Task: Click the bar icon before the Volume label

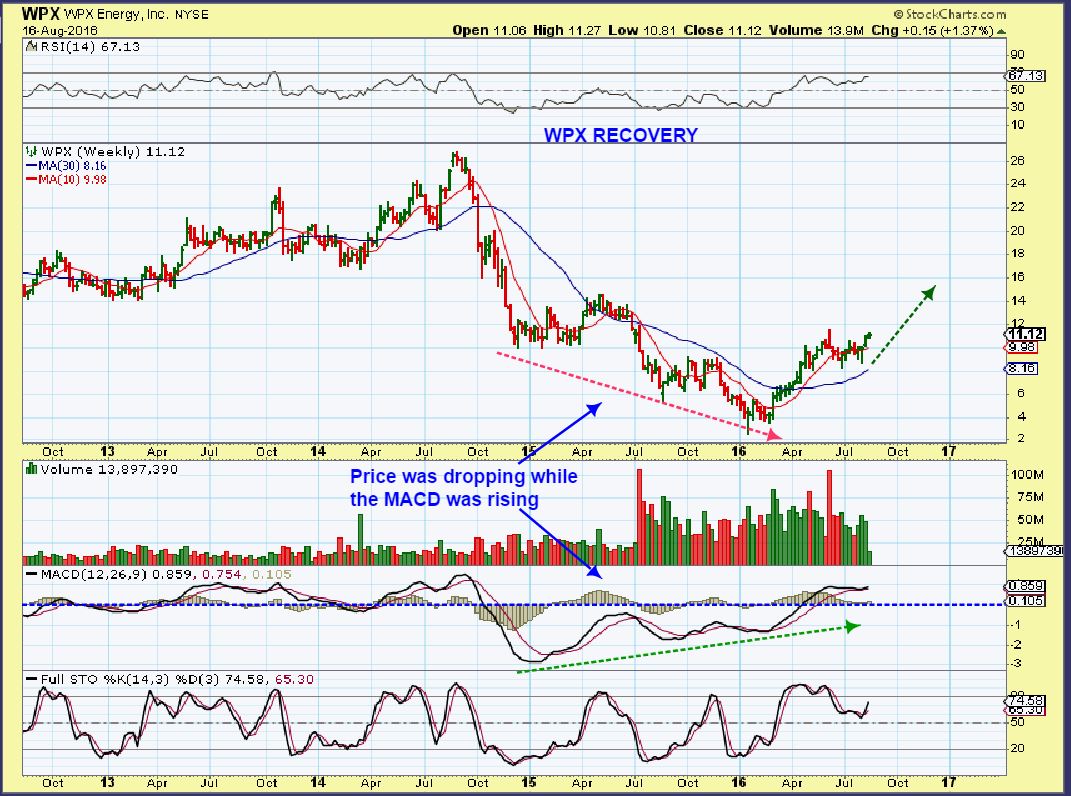Action: tap(31, 469)
